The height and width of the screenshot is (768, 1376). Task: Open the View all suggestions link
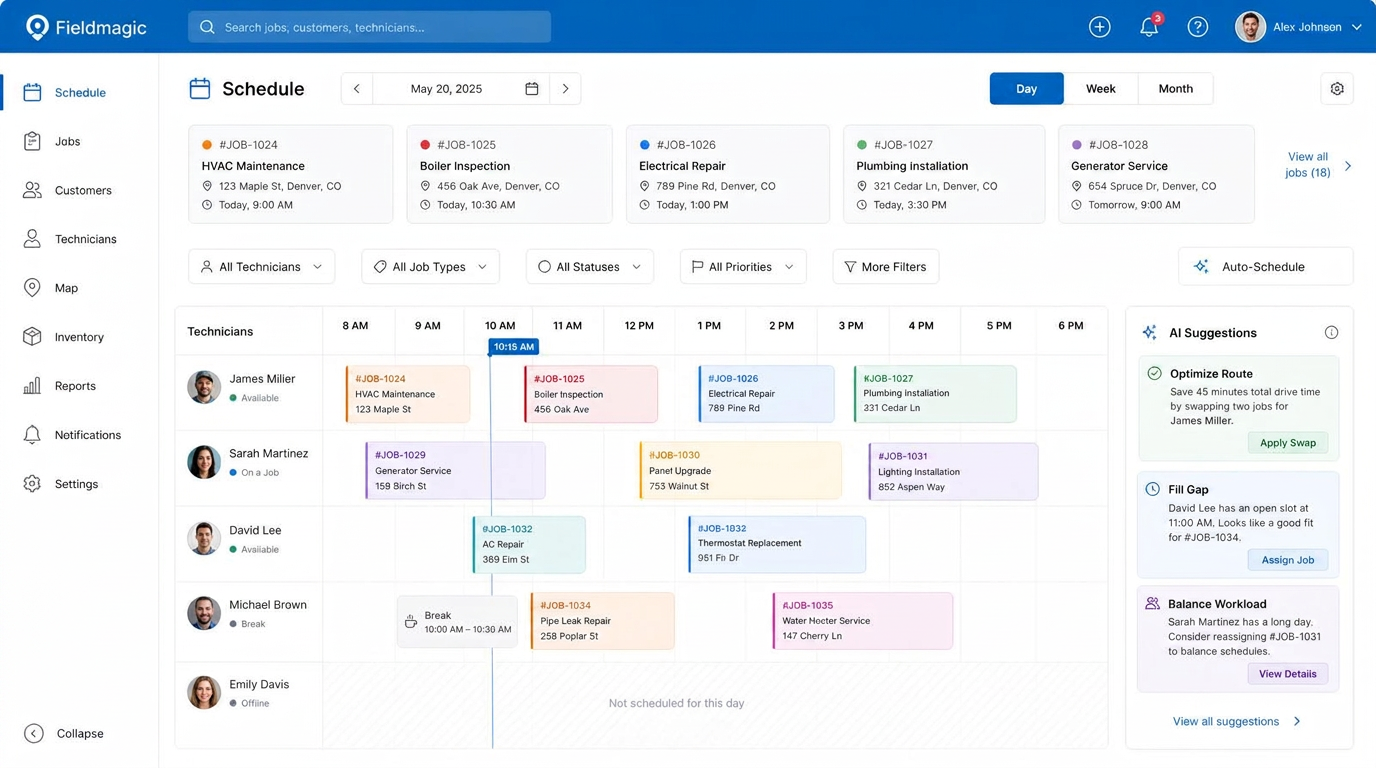[1226, 721]
